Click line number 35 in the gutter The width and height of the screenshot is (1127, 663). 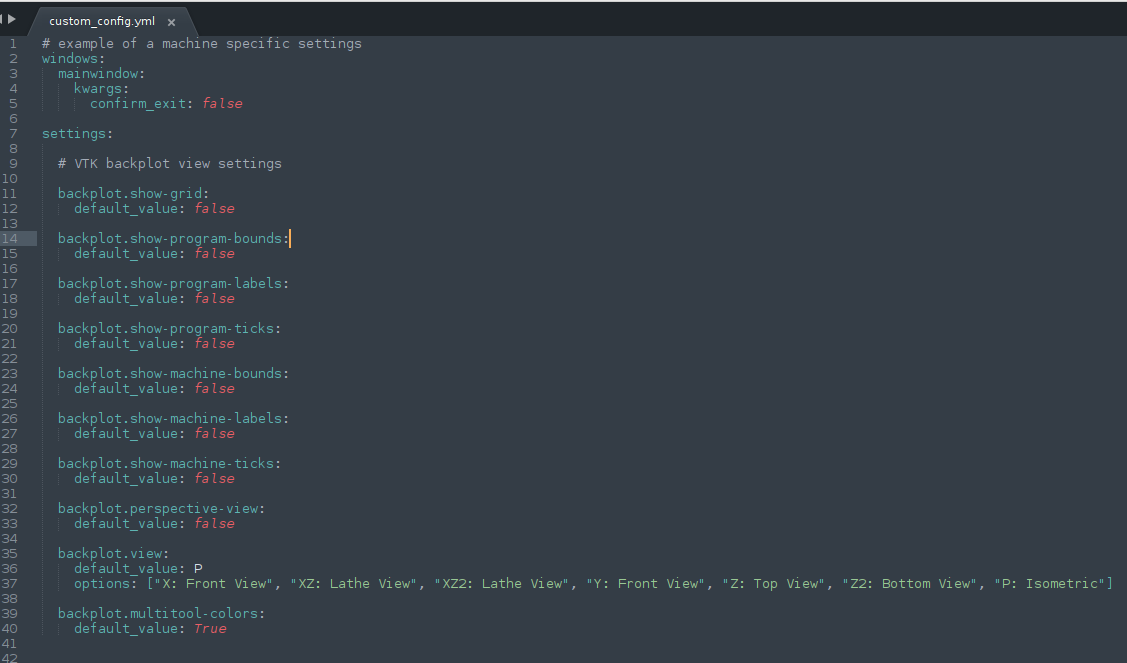9,554
